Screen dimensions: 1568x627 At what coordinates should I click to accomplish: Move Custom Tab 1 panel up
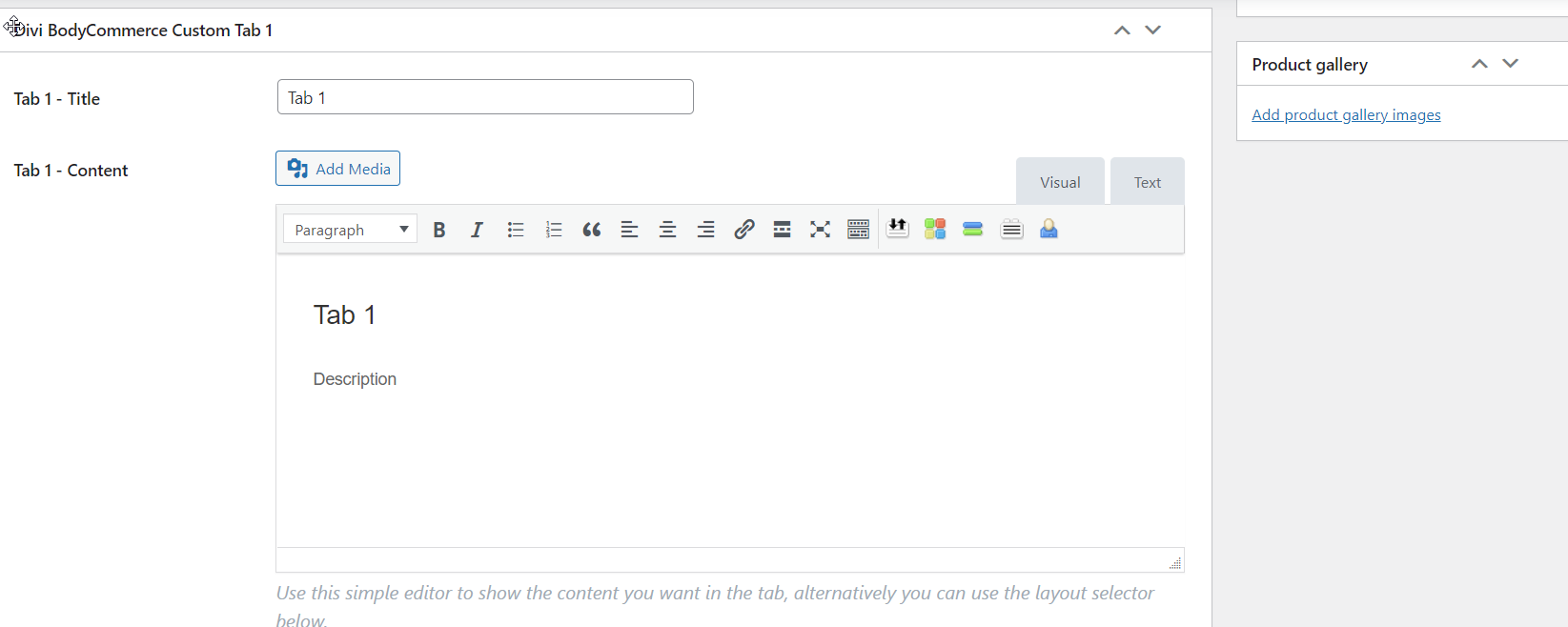(x=1122, y=30)
